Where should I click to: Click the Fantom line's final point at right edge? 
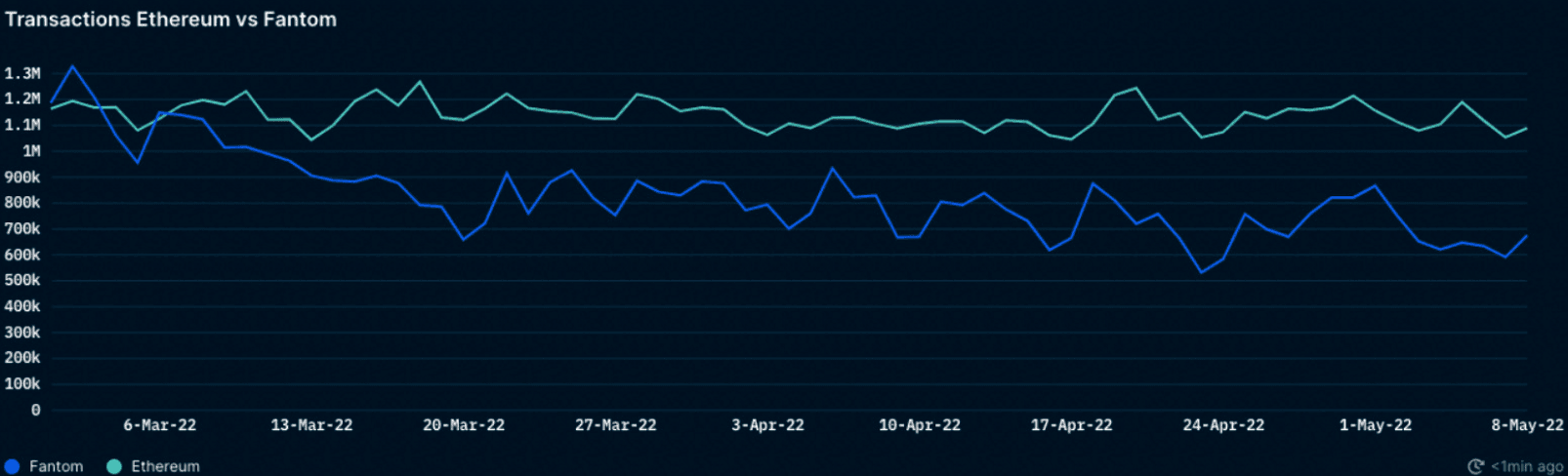pyautogui.click(x=1526, y=236)
